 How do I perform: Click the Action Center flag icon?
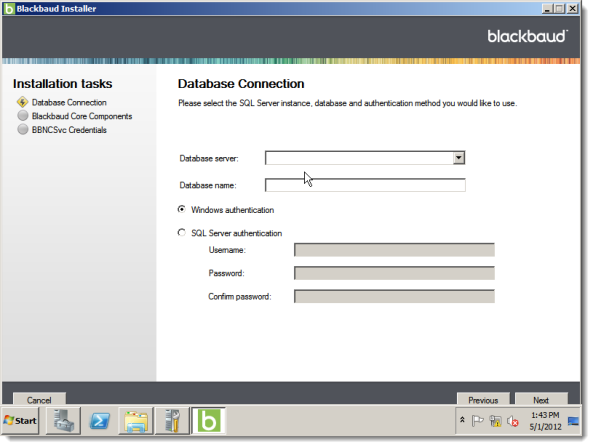pyautogui.click(x=478, y=421)
